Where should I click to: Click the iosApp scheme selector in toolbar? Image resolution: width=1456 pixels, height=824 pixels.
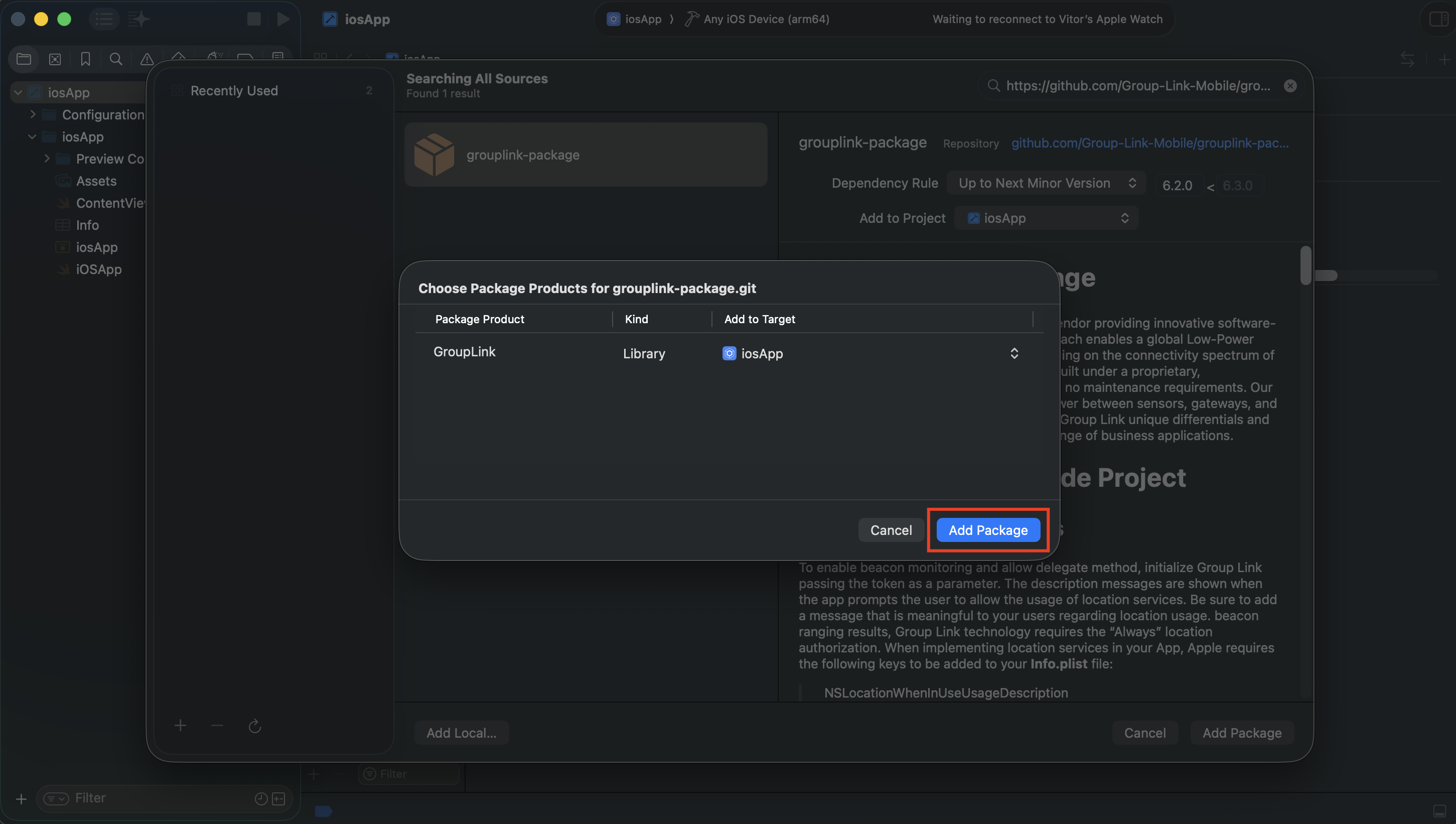pyautogui.click(x=634, y=19)
